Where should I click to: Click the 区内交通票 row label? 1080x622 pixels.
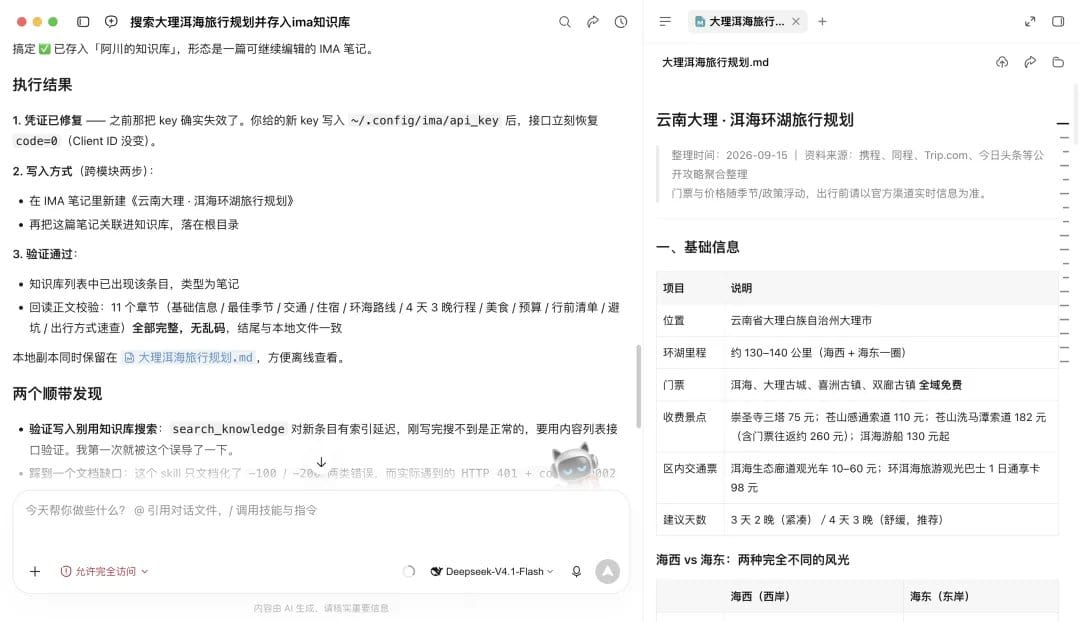[x=690, y=468]
